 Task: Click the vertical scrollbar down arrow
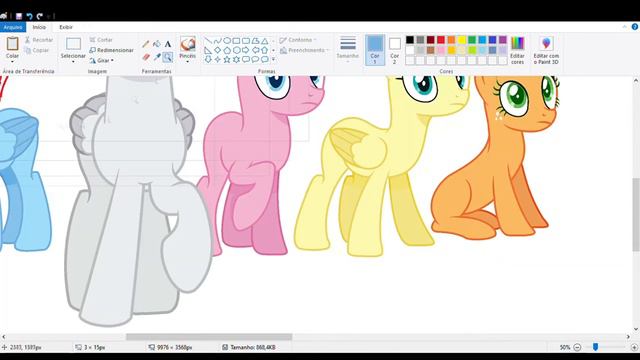click(x=636, y=329)
